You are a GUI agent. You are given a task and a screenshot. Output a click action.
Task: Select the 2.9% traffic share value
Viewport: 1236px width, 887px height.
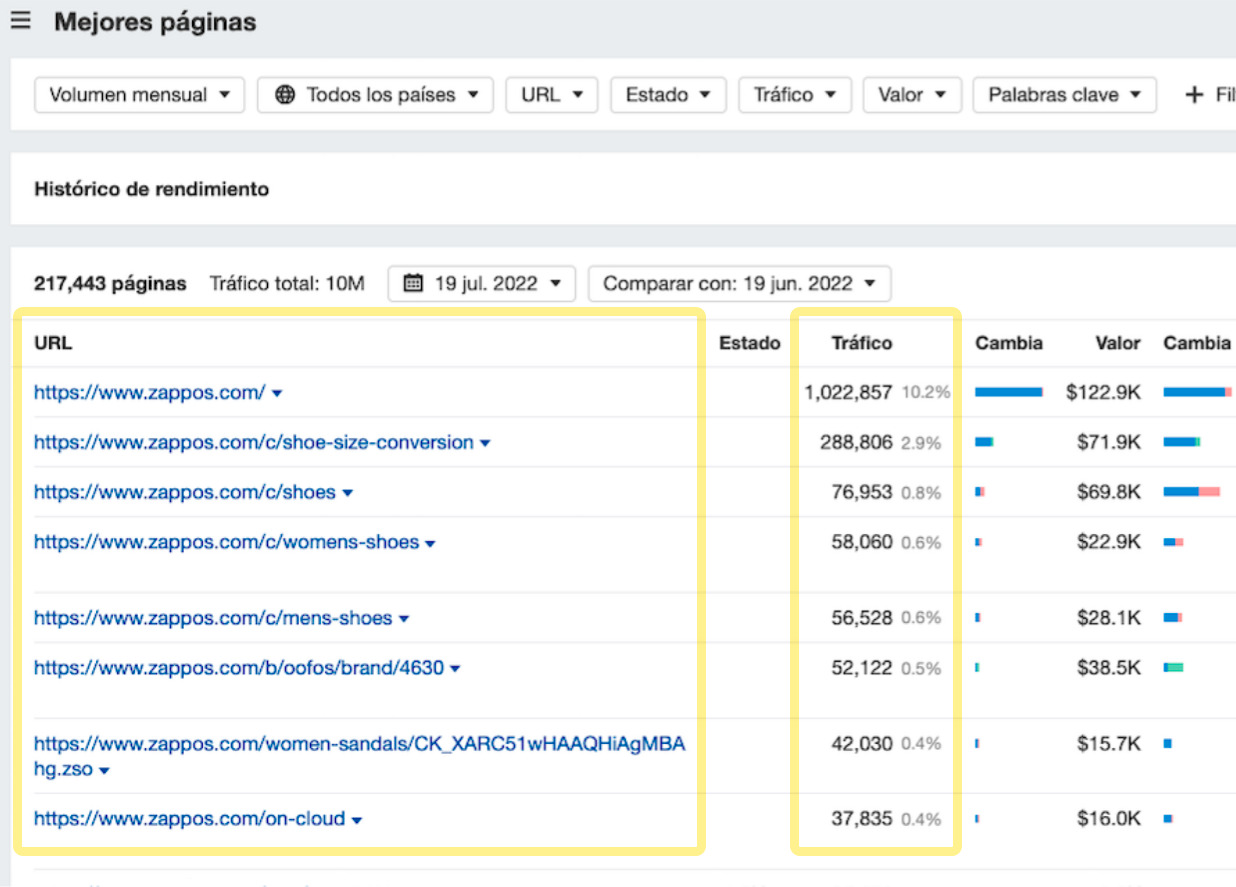(921, 443)
